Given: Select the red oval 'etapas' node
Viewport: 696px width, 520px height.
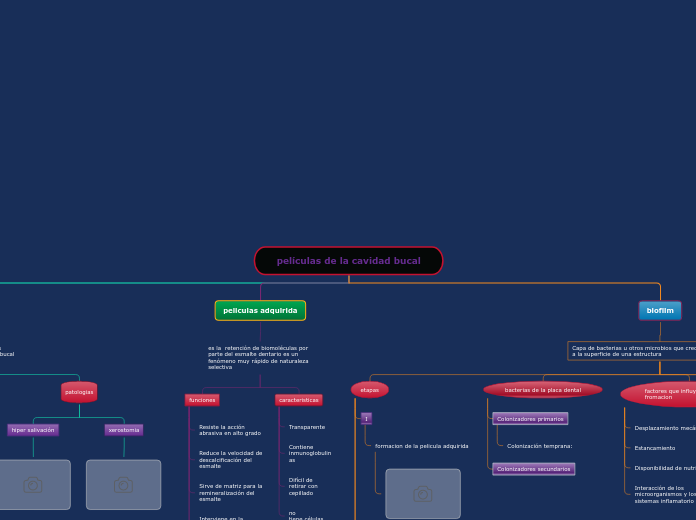Looking at the screenshot, I should pyautogui.click(x=370, y=390).
